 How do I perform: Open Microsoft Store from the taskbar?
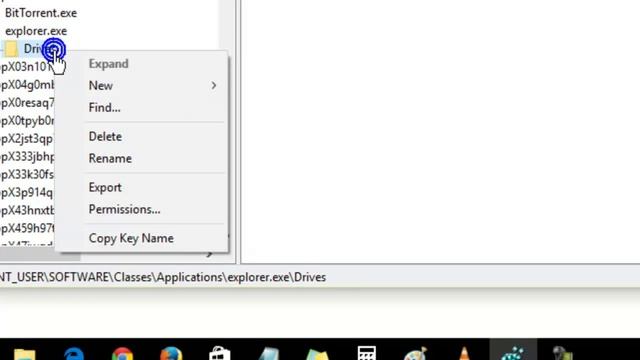pos(220,353)
